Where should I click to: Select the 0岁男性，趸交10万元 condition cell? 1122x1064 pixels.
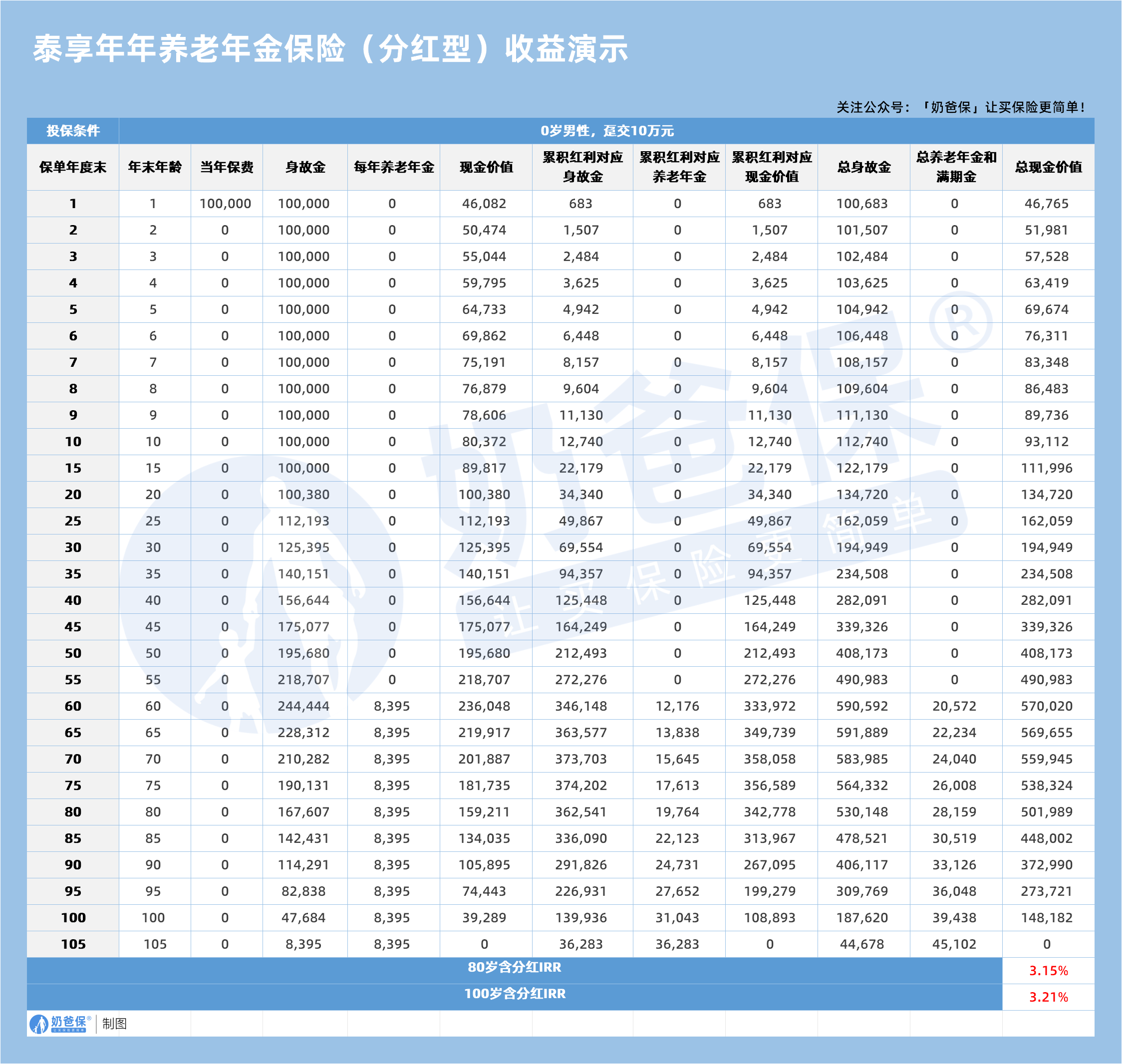click(606, 131)
